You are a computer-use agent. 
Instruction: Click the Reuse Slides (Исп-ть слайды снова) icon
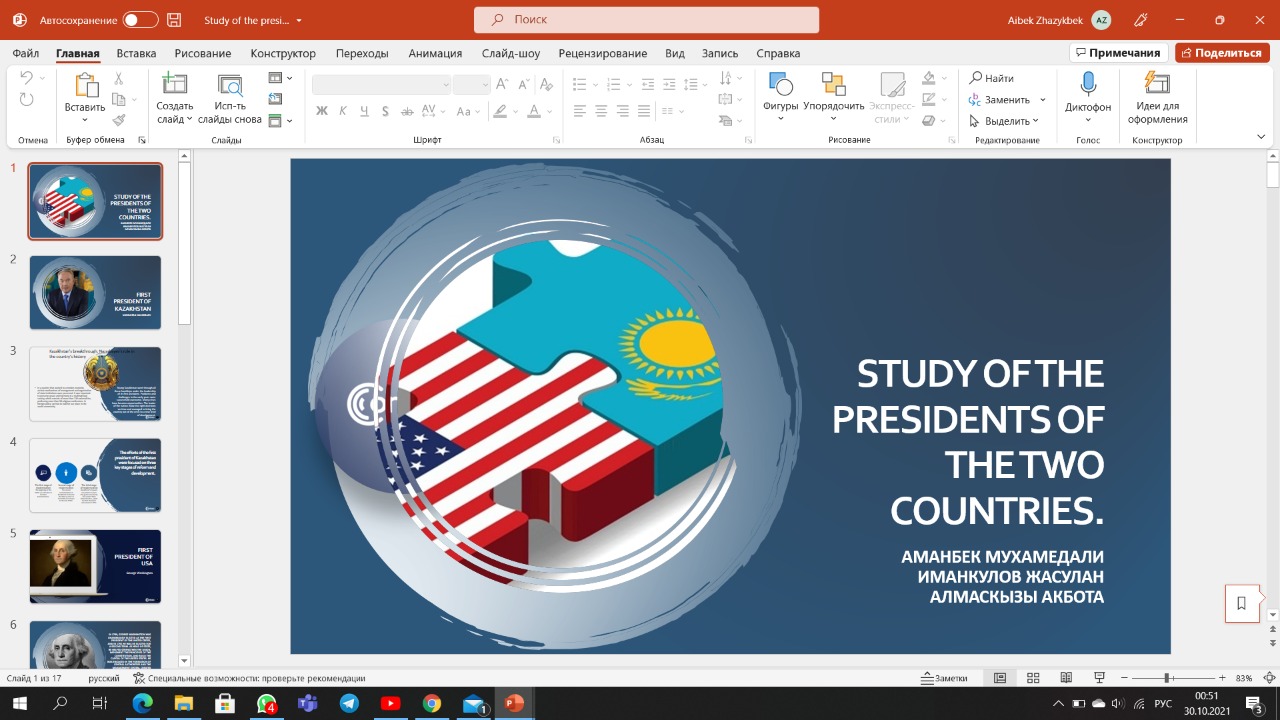(230, 86)
